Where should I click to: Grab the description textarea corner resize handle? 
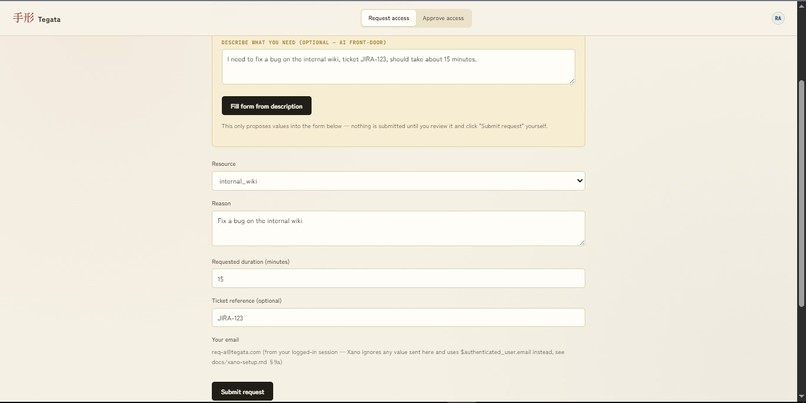click(572, 81)
